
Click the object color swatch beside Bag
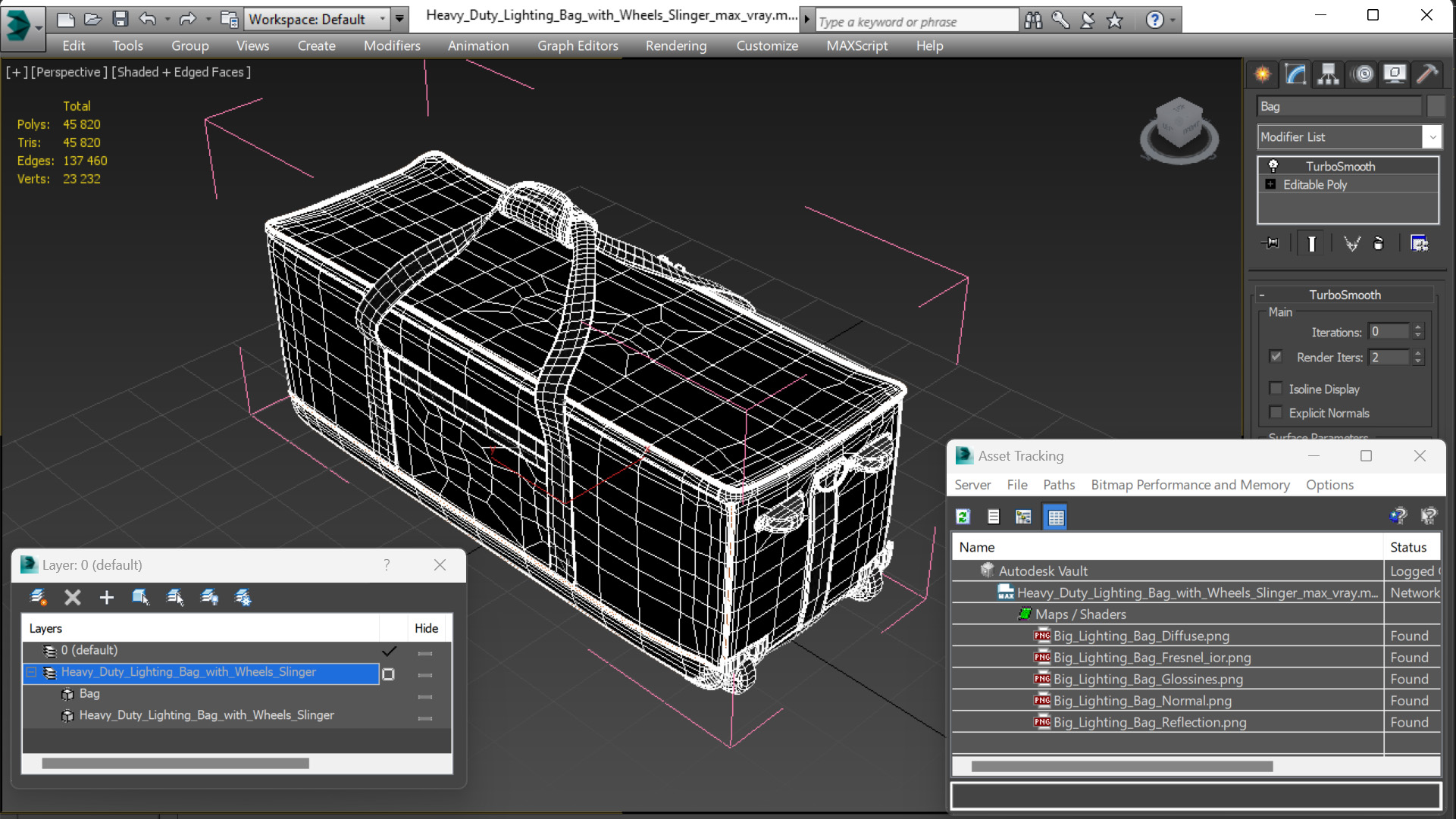point(1436,107)
